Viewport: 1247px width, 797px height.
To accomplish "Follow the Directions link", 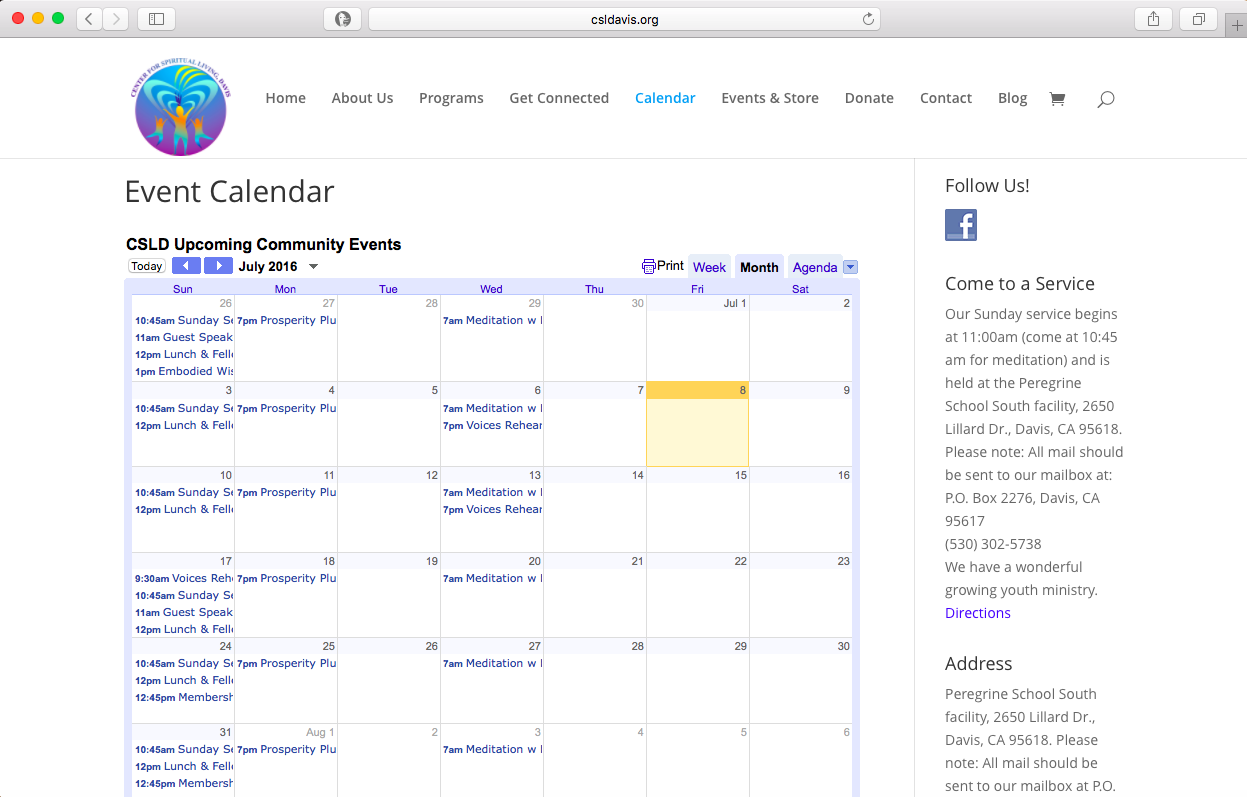I will tap(978, 613).
